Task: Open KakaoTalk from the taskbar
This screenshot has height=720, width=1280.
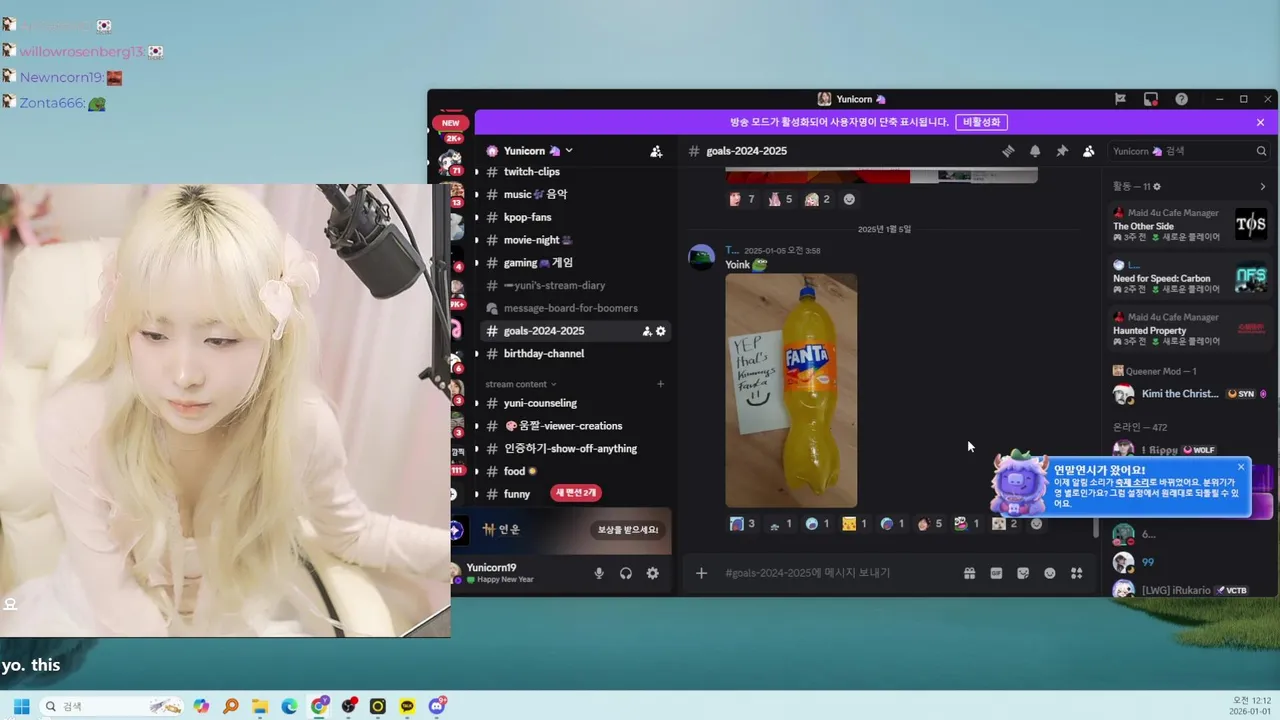Action: coord(407,706)
